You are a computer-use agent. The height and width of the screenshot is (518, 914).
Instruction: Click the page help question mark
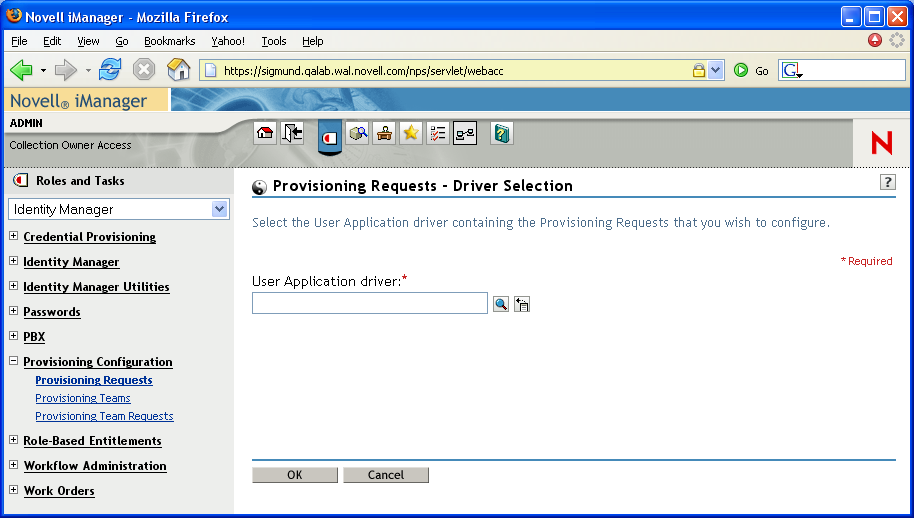(887, 182)
